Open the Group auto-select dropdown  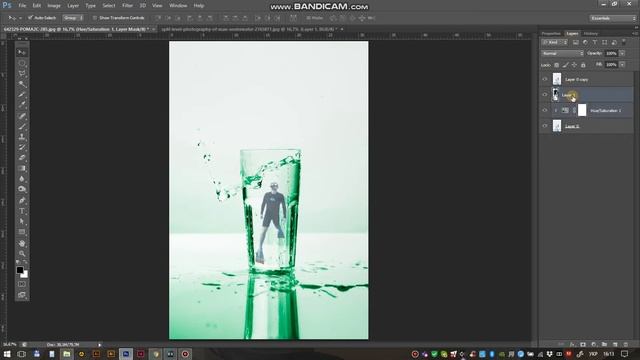pos(73,18)
